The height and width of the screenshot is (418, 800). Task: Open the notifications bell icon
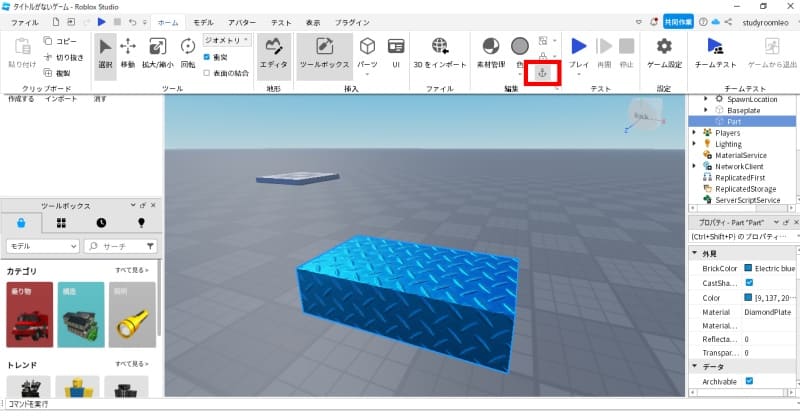[x=654, y=22]
